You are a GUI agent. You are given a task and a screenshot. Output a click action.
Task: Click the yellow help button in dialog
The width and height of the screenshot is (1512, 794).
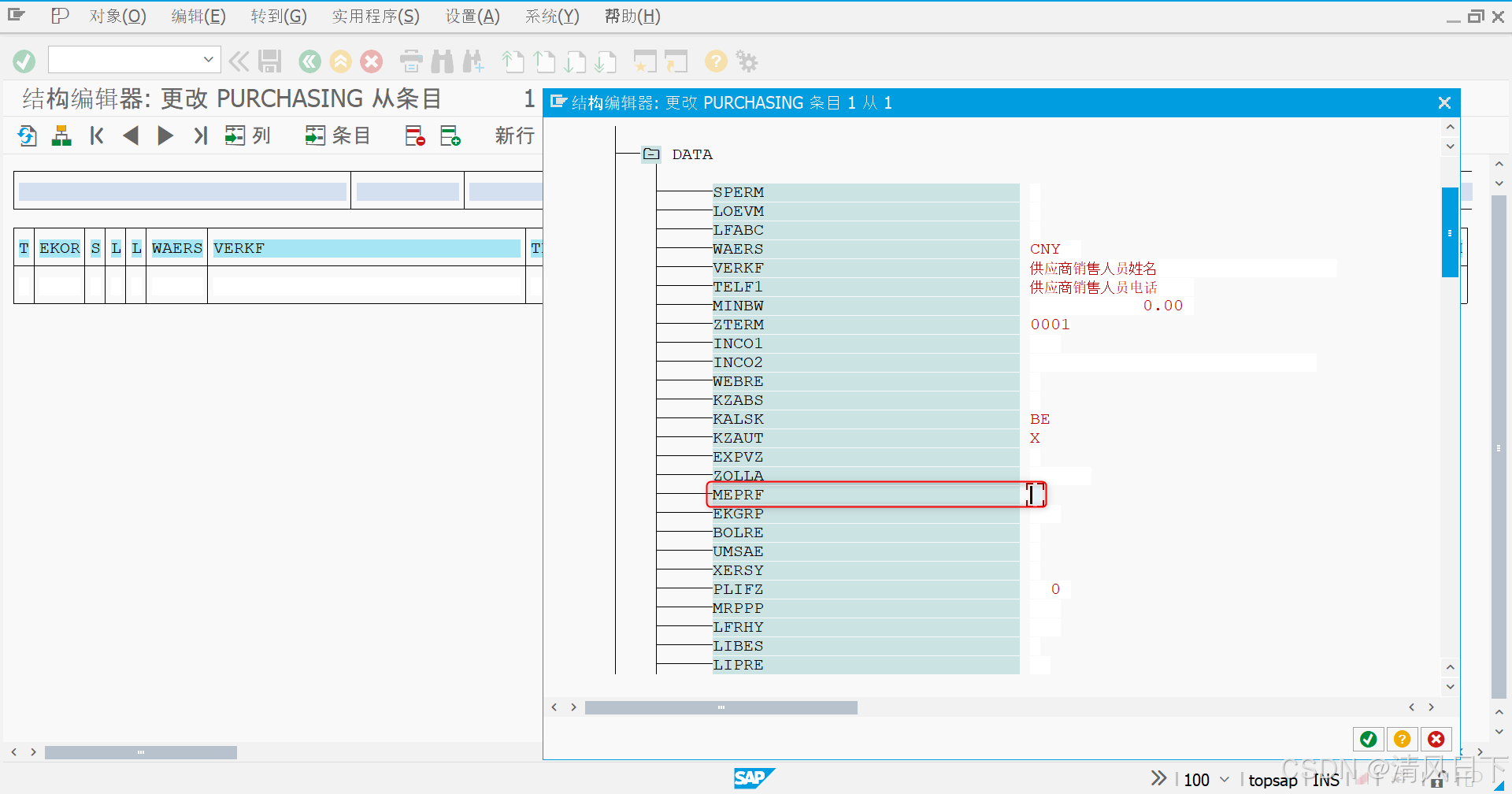point(1403,739)
